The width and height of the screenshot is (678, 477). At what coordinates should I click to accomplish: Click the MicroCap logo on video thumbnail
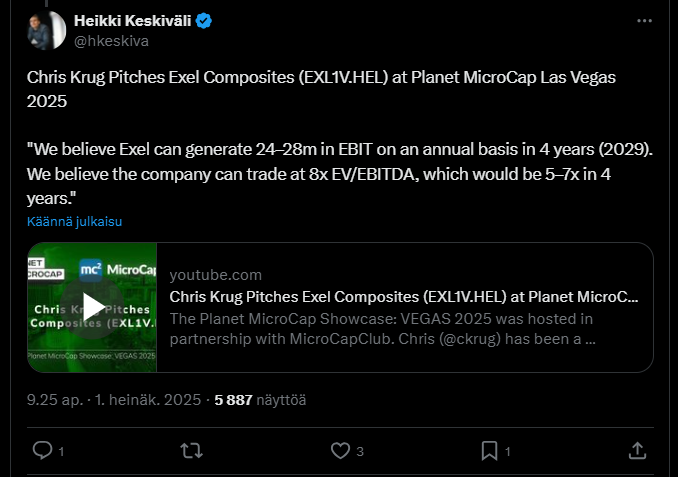(117, 269)
